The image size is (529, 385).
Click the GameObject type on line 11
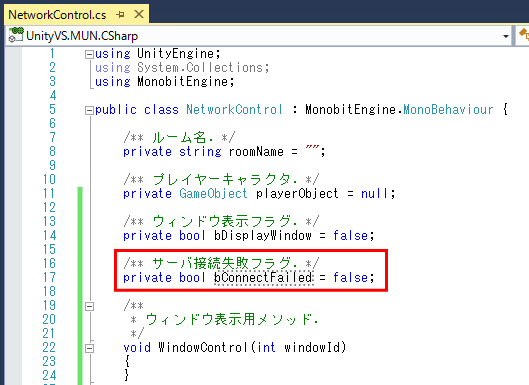click(213, 194)
